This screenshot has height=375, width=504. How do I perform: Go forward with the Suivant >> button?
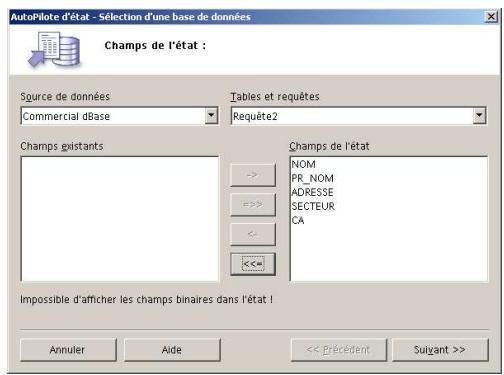click(x=440, y=350)
